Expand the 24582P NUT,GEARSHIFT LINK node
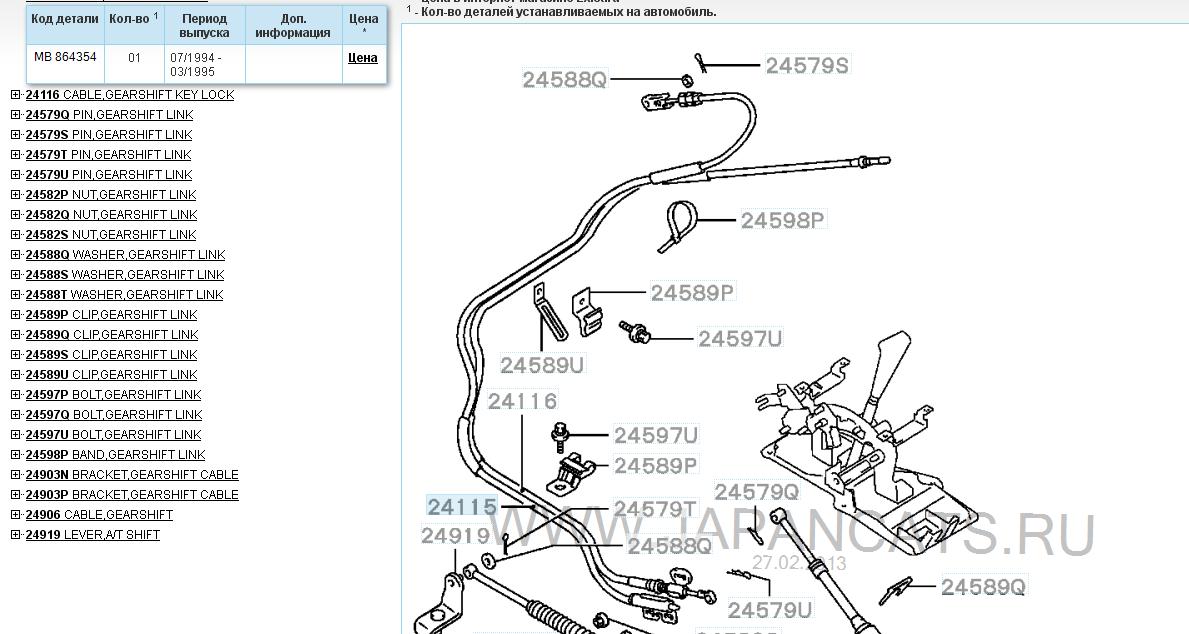Viewport: 1189px width, 634px height. tap(15, 194)
